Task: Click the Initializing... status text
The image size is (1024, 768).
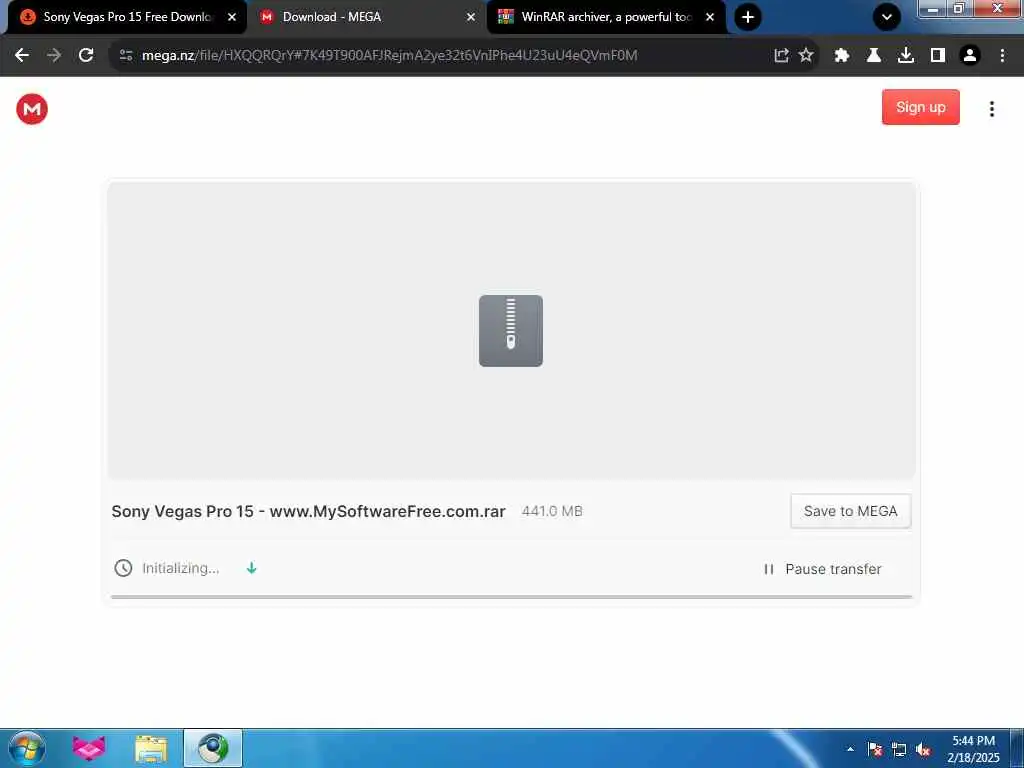Action: (x=181, y=568)
